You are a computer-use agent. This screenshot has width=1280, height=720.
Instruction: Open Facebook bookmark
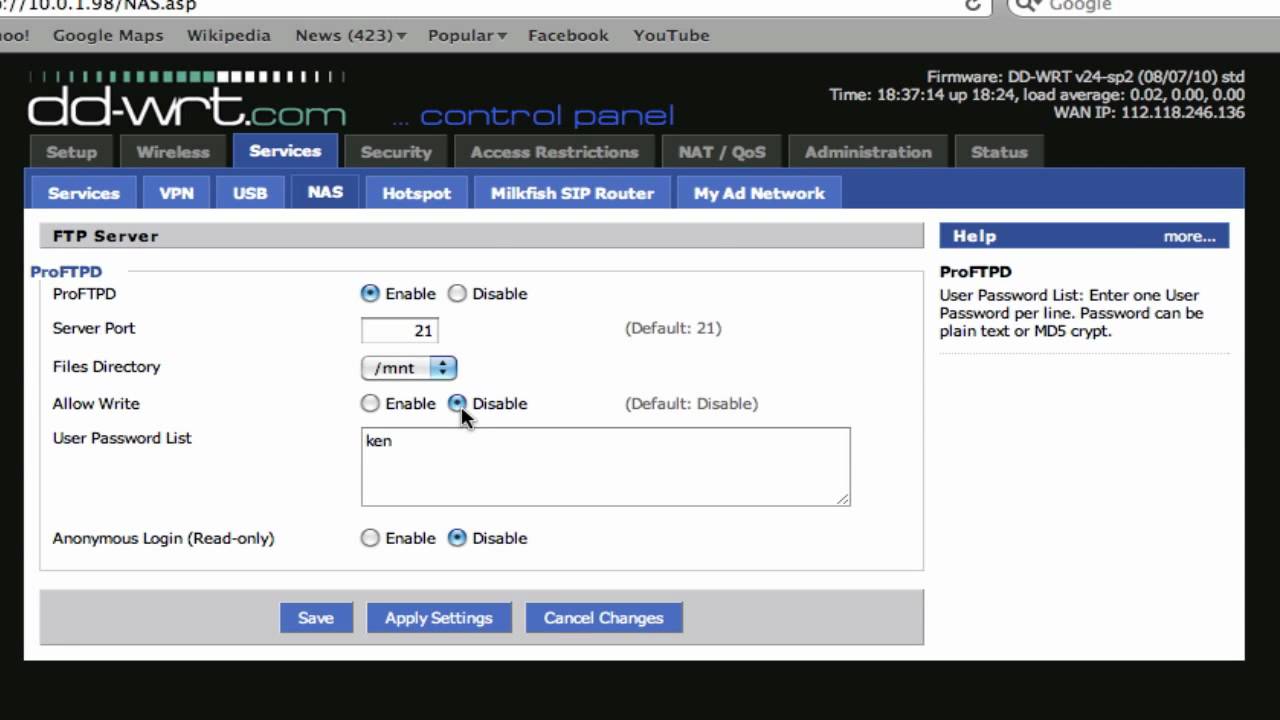568,35
